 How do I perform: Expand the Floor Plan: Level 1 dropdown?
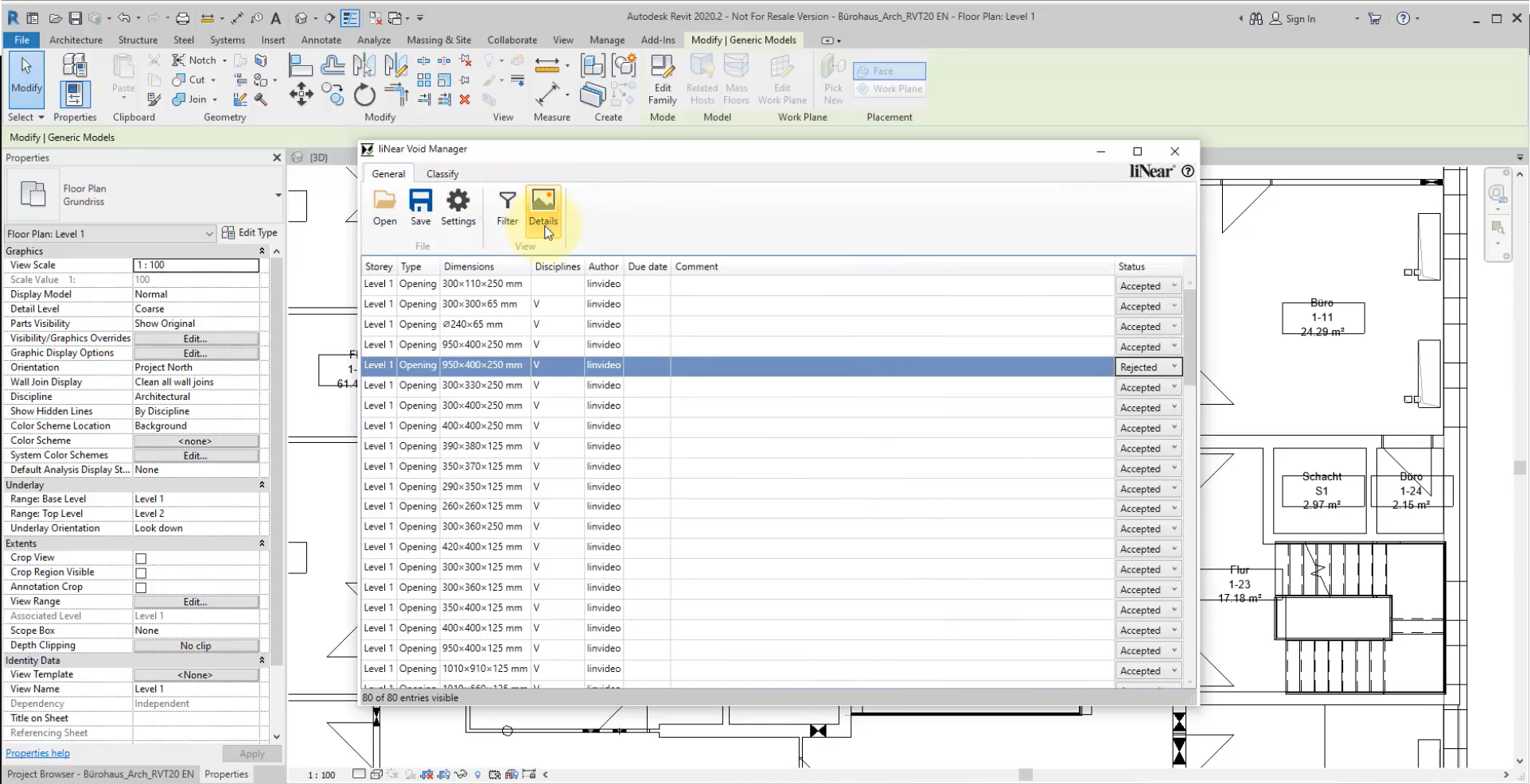[x=208, y=234]
